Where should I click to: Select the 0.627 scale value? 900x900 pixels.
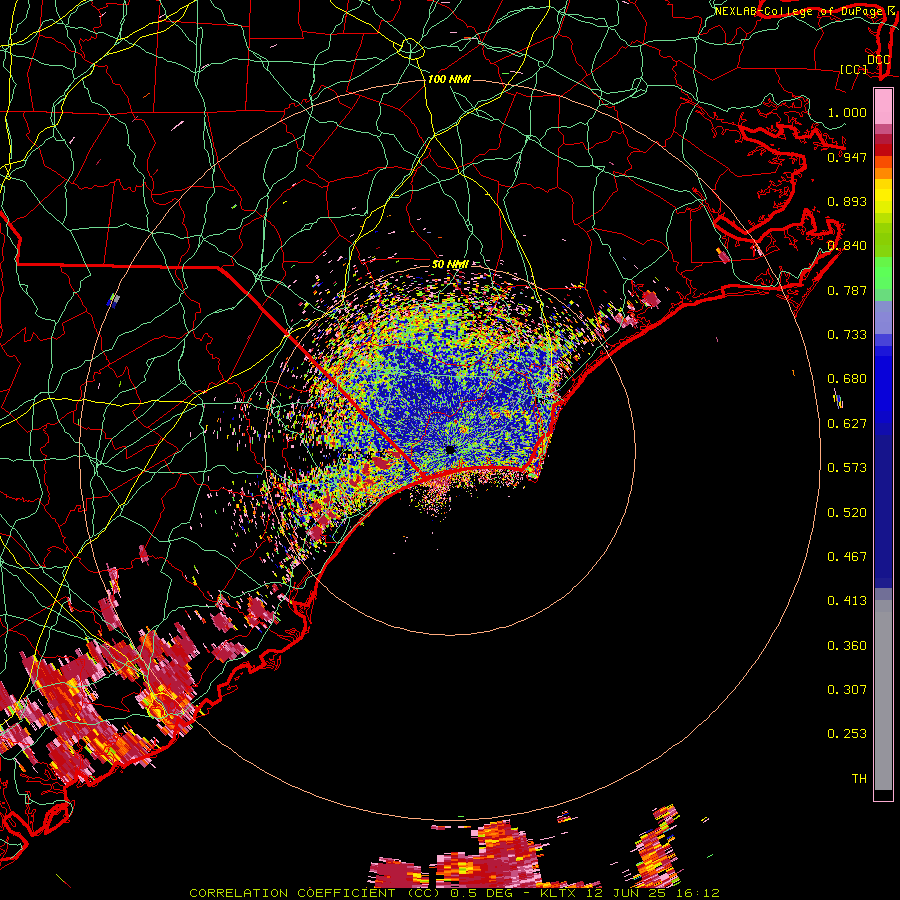tap(847, 424)
